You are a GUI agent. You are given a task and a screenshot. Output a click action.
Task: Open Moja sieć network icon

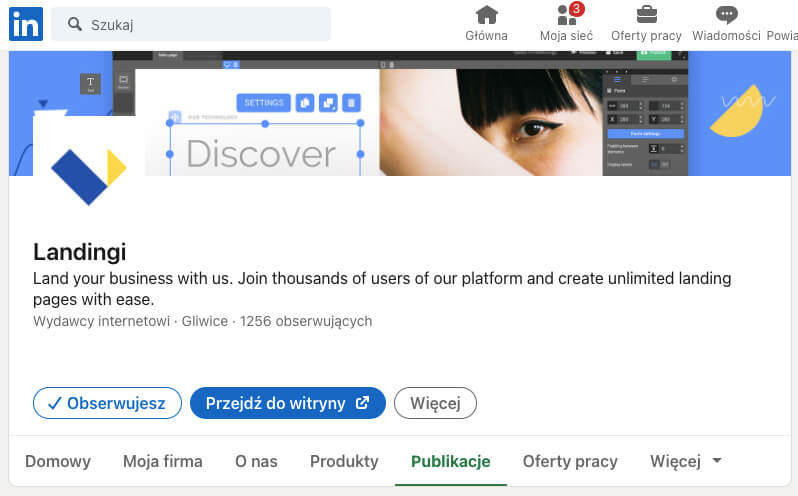pos(565,15)
